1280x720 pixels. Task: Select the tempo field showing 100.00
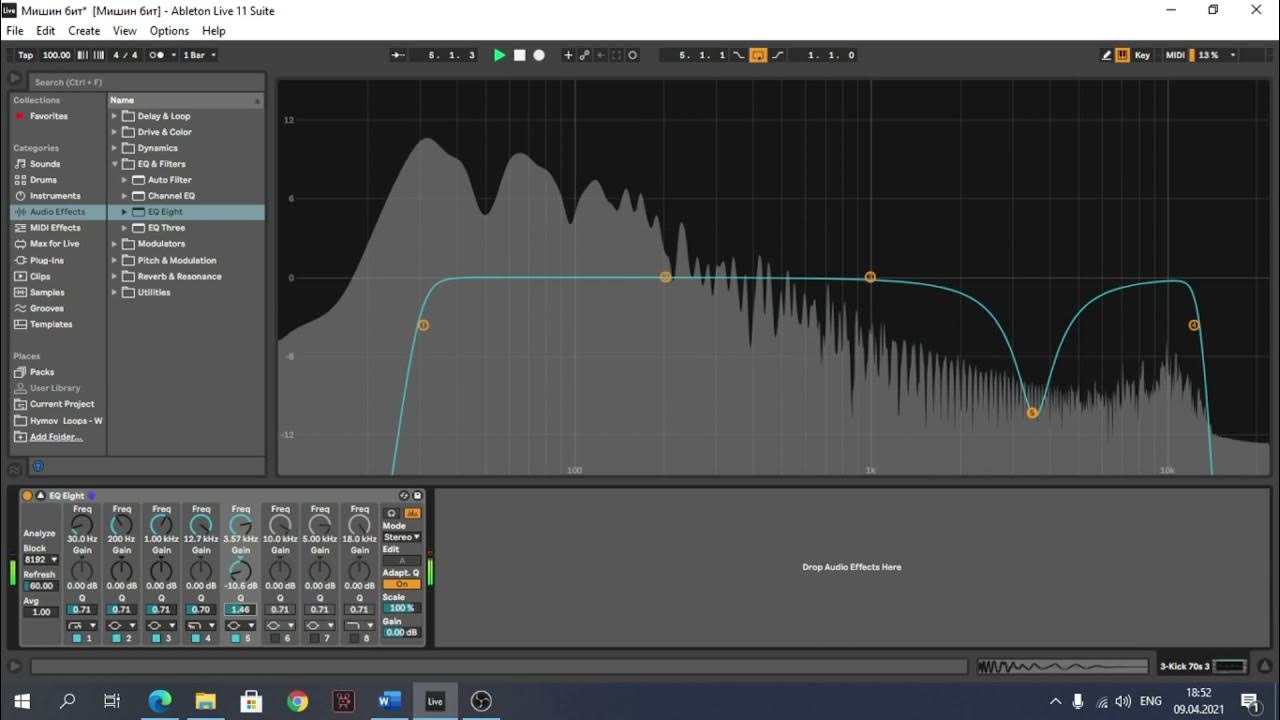point(57,55)
